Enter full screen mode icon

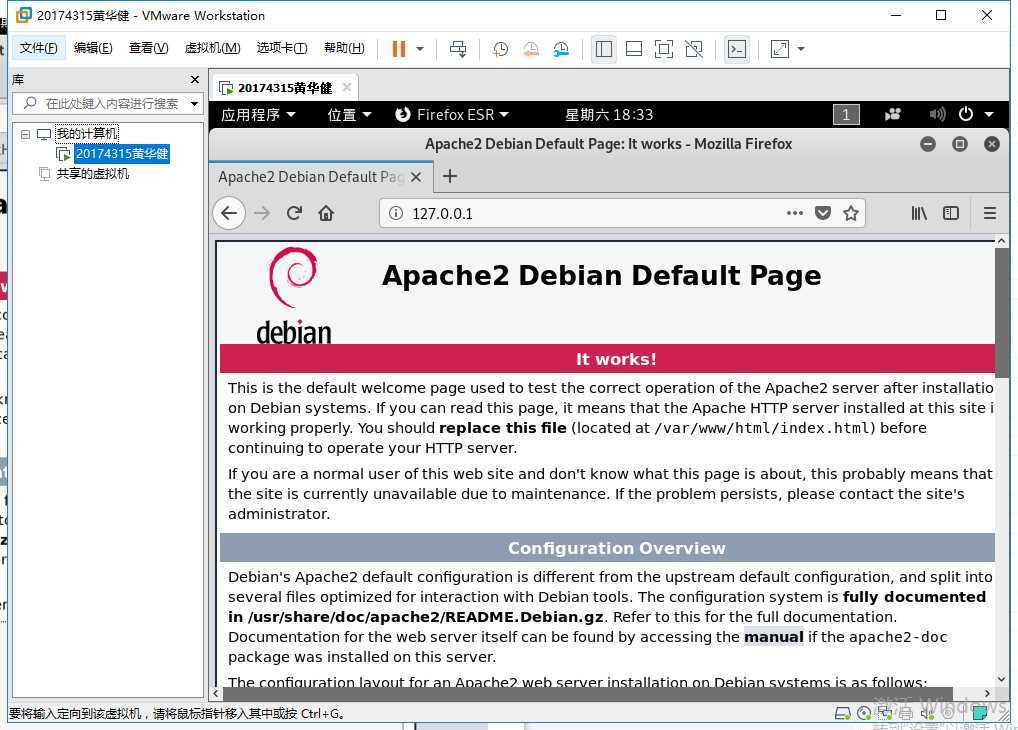664,49
